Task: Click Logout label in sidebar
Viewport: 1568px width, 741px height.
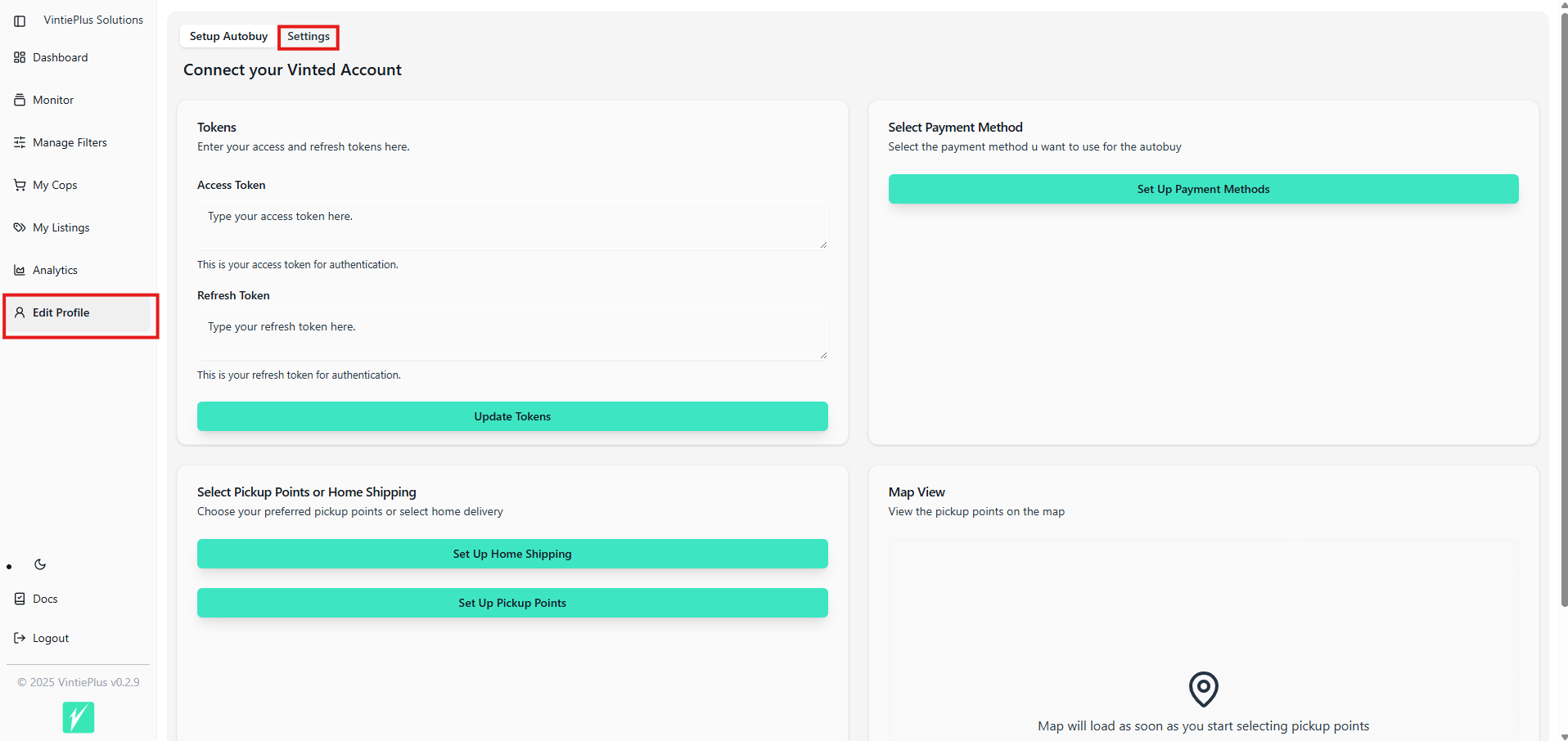Action: (x=51, y=638)
